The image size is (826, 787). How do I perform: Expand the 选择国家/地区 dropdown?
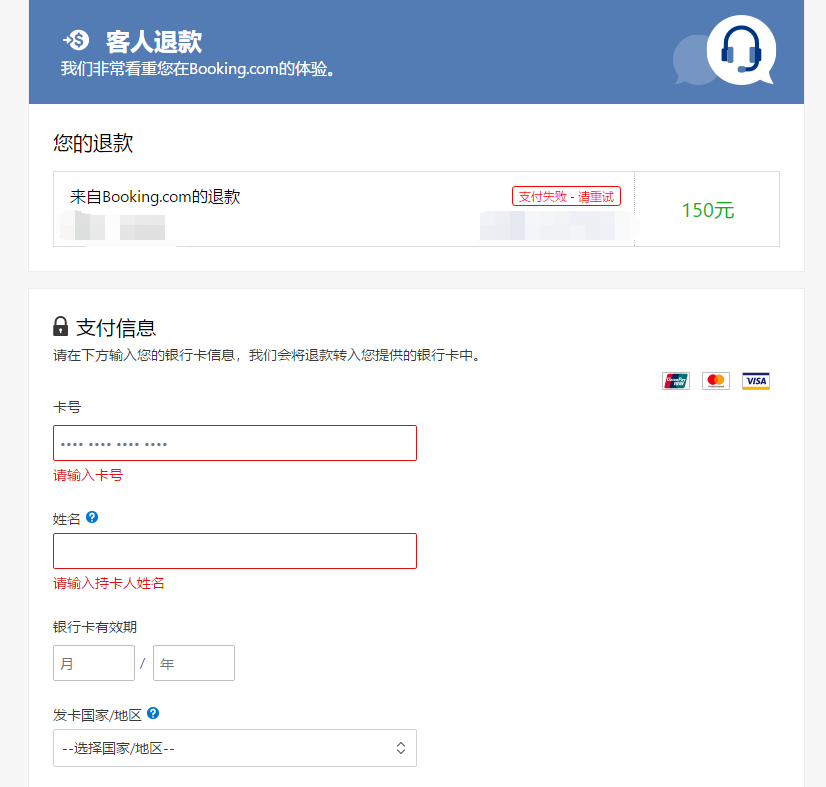click(234, 748)
